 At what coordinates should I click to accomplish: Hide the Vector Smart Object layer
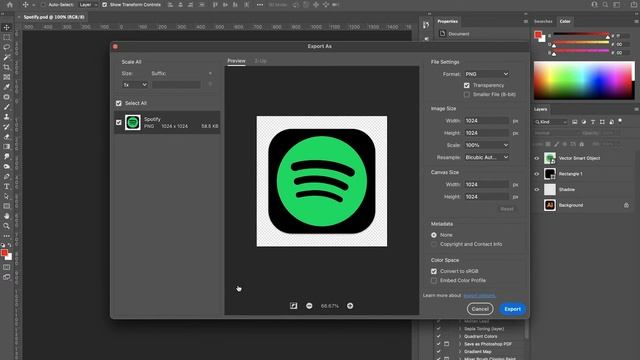click(x=537, y=158)
